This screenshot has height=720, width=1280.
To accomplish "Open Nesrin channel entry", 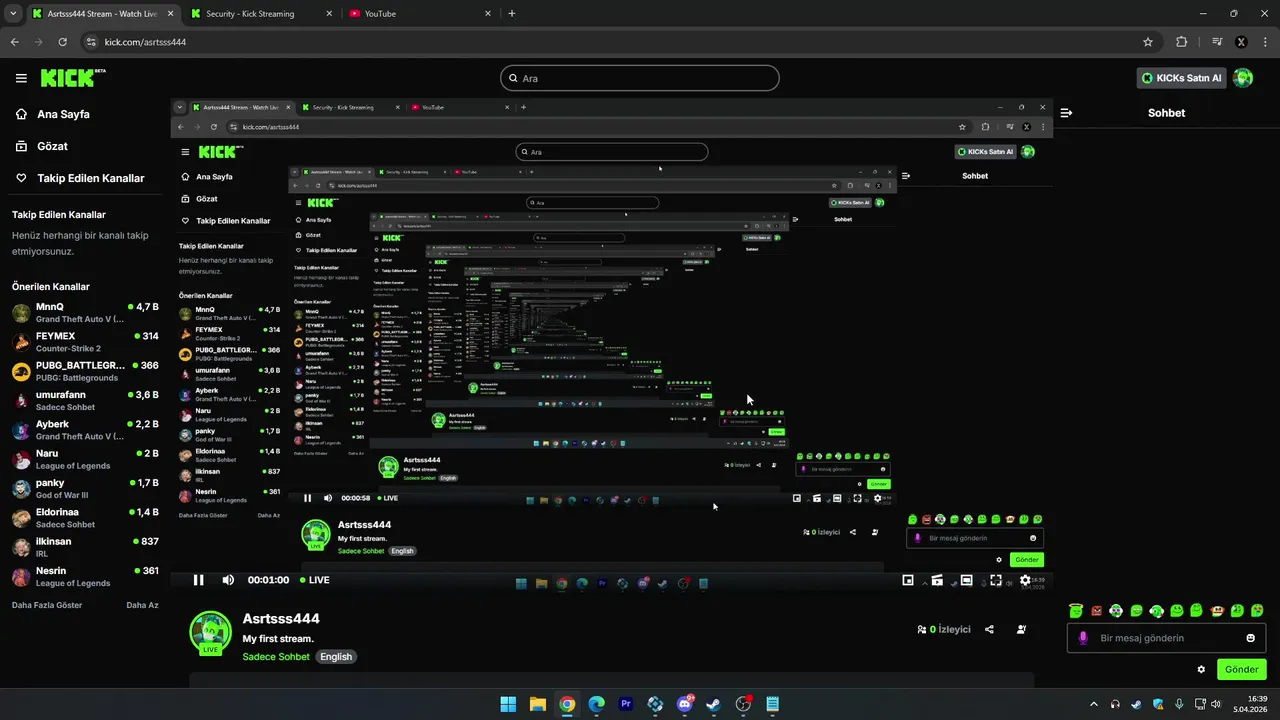I will (x=84, y=576).
